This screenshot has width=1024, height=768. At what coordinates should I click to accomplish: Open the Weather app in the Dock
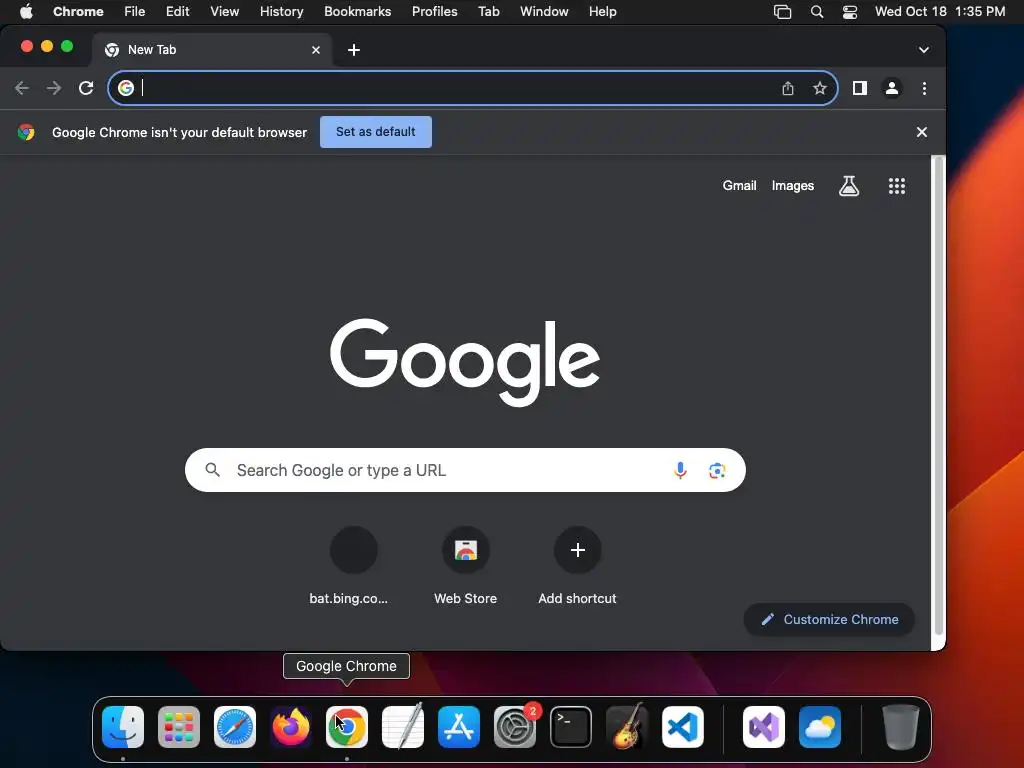coord(820,727)
